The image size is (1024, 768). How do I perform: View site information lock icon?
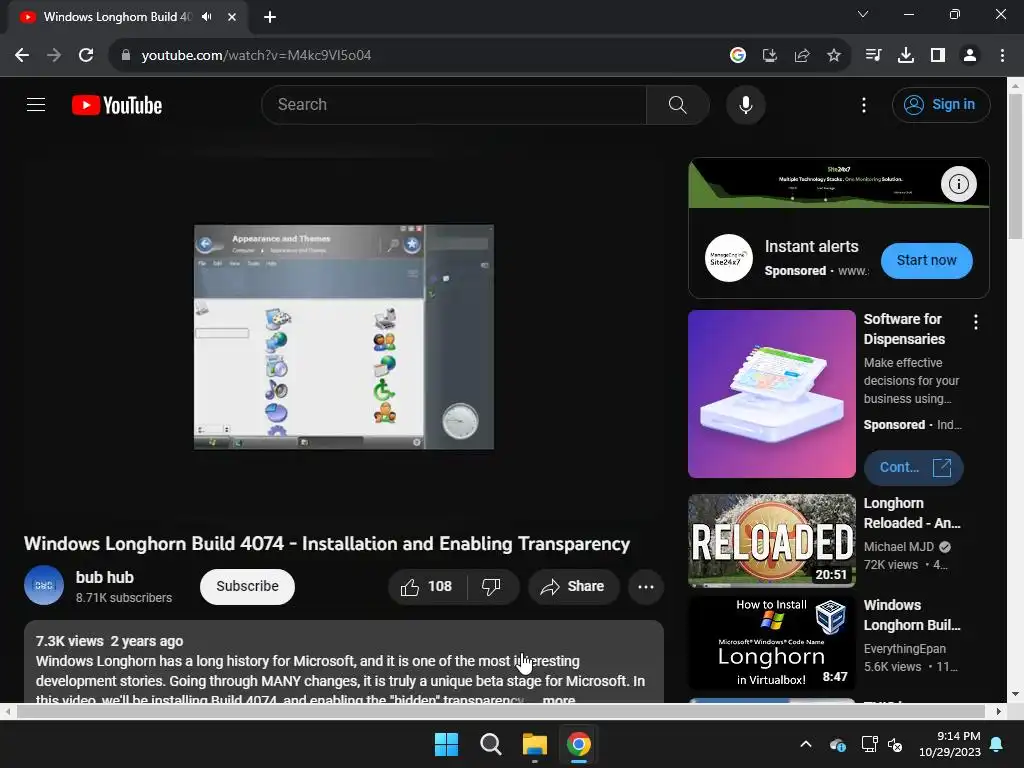coord(126,55)
